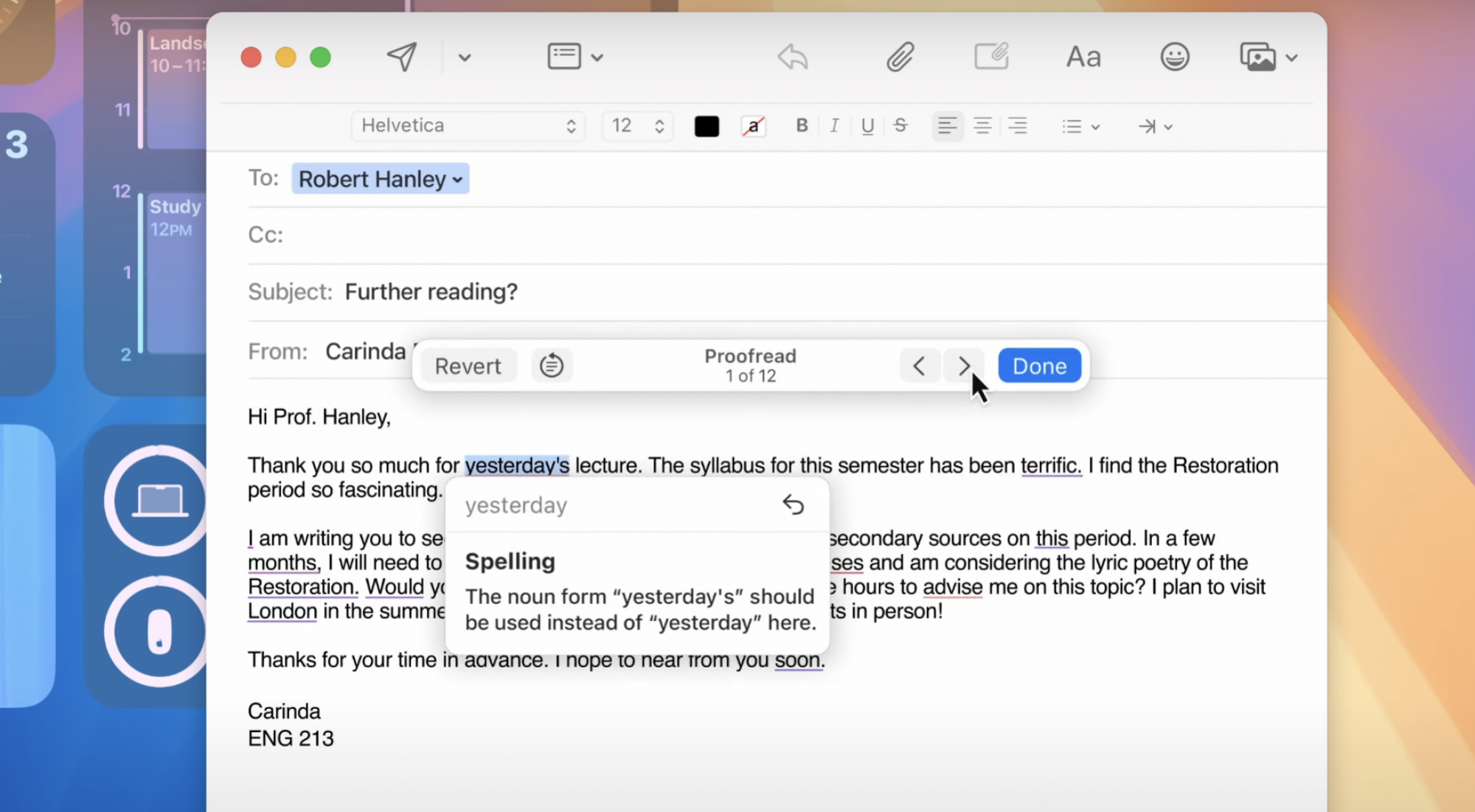
Task: Click the underlined word advise
Action: [x=953, y=587]
